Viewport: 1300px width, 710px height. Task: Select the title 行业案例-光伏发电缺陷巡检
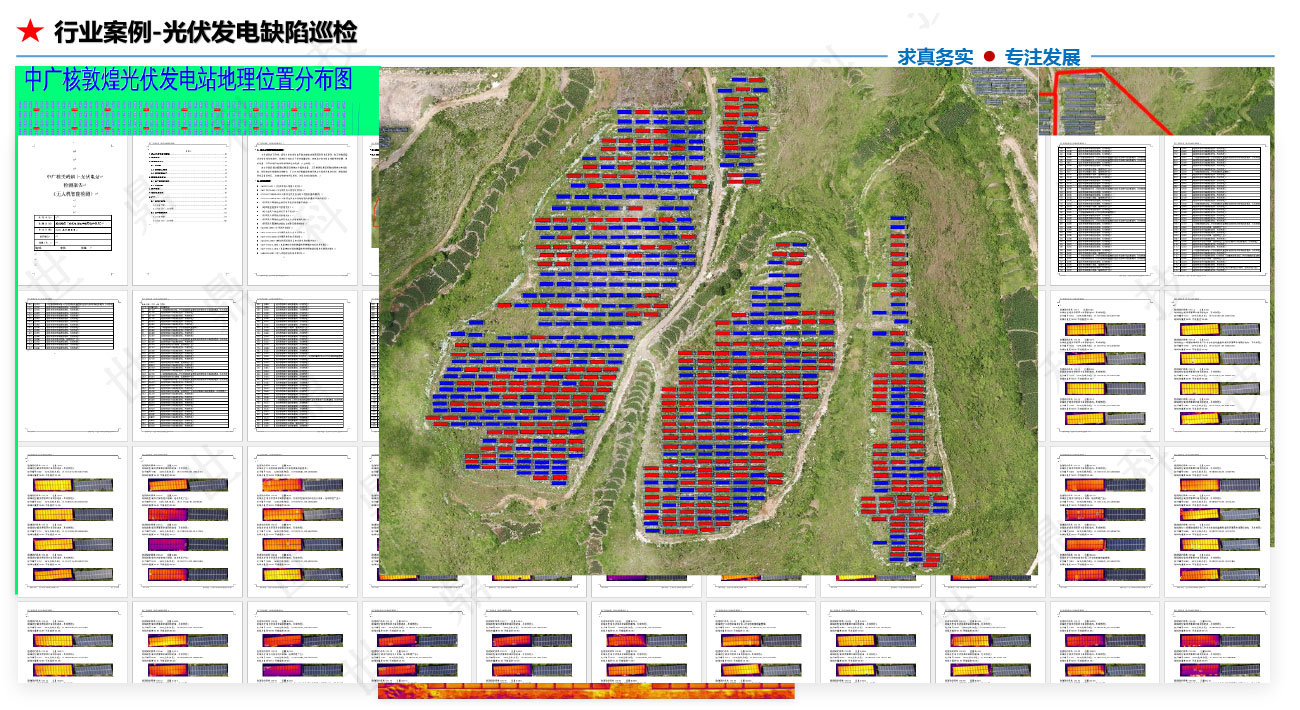point(205,32)
